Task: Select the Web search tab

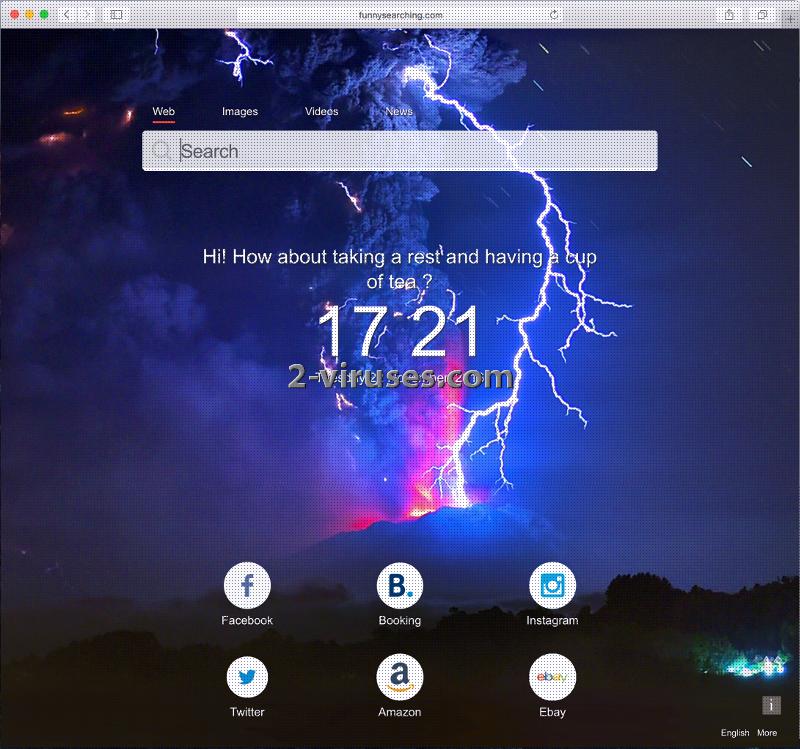Action: pyautogui.click(x=164, y=112)
